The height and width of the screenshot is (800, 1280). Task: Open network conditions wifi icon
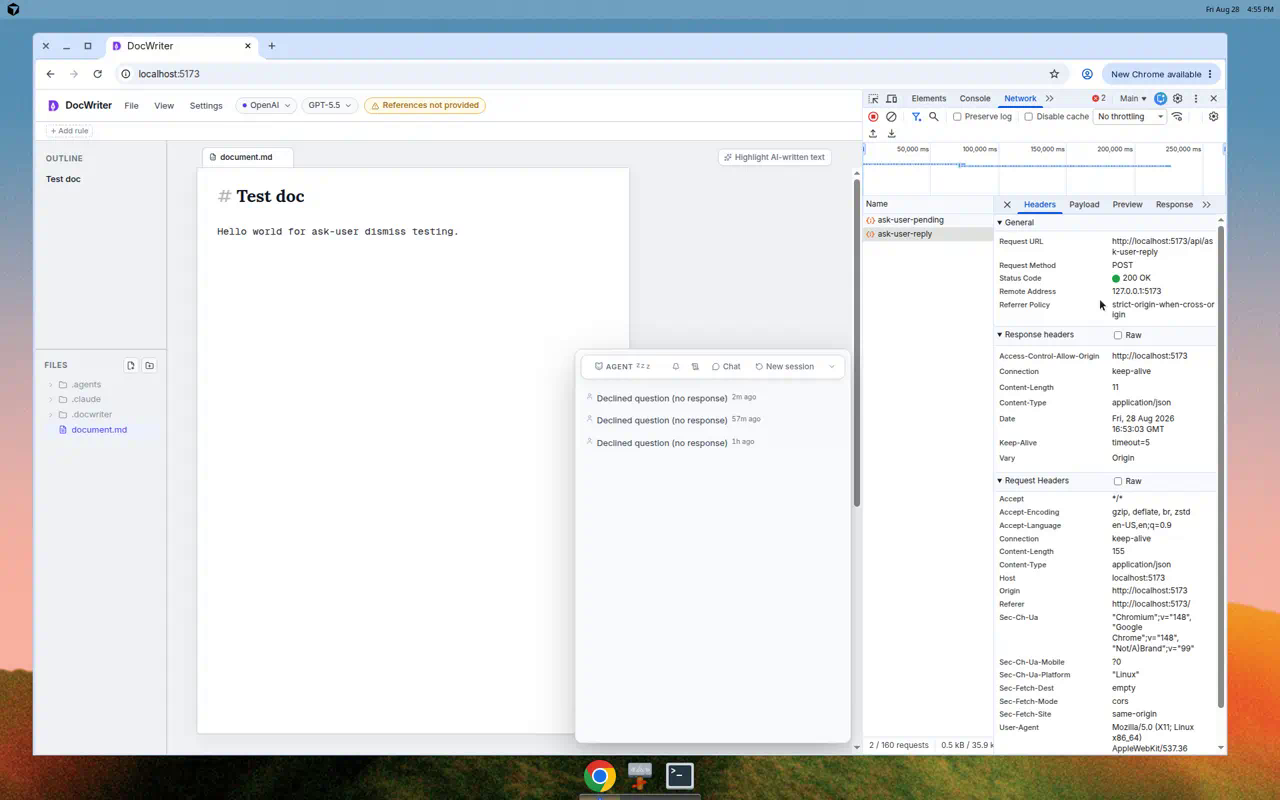(x=1177, y=117)
